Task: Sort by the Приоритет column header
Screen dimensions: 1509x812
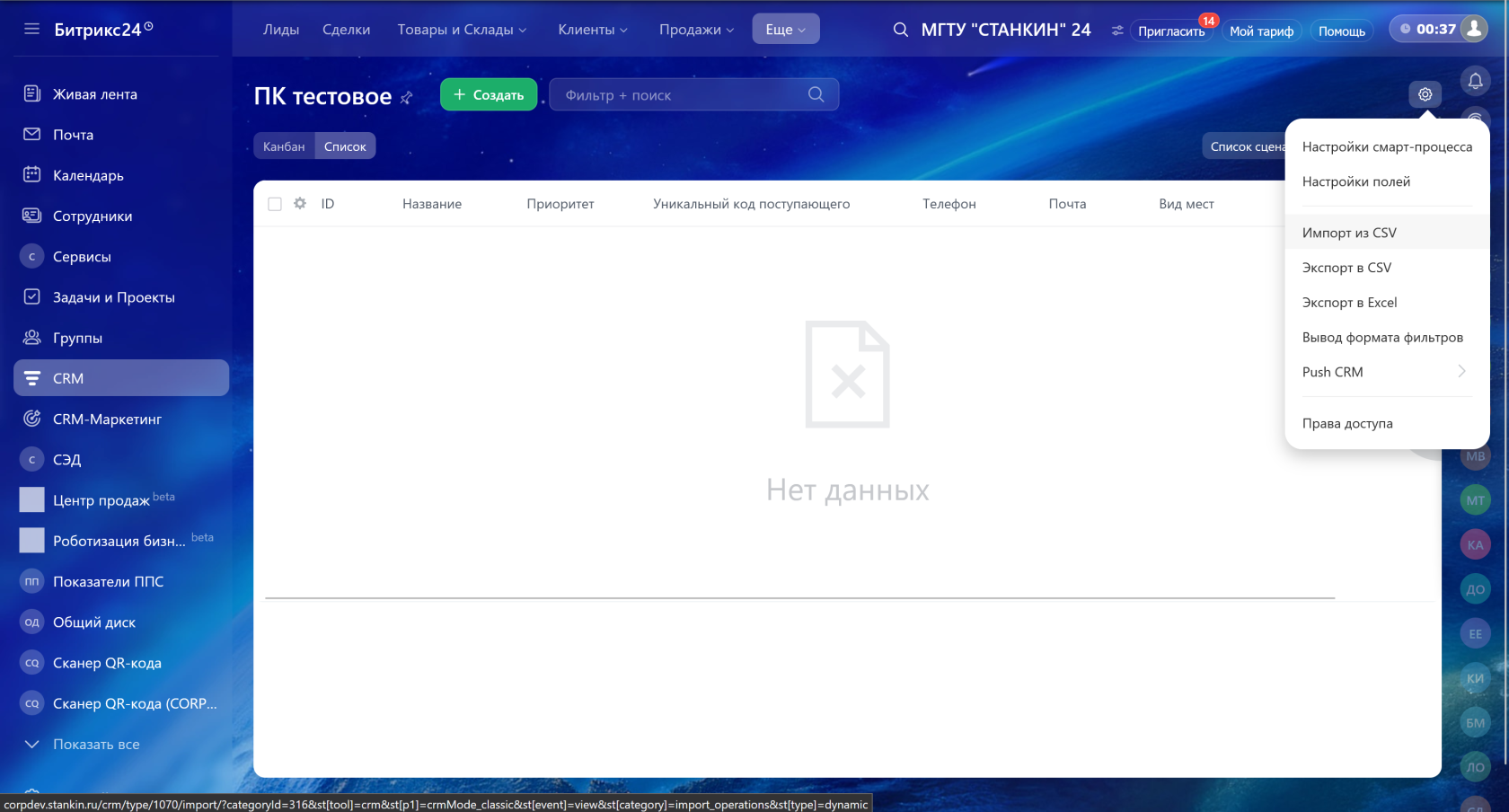Action: tap(560, 204)
